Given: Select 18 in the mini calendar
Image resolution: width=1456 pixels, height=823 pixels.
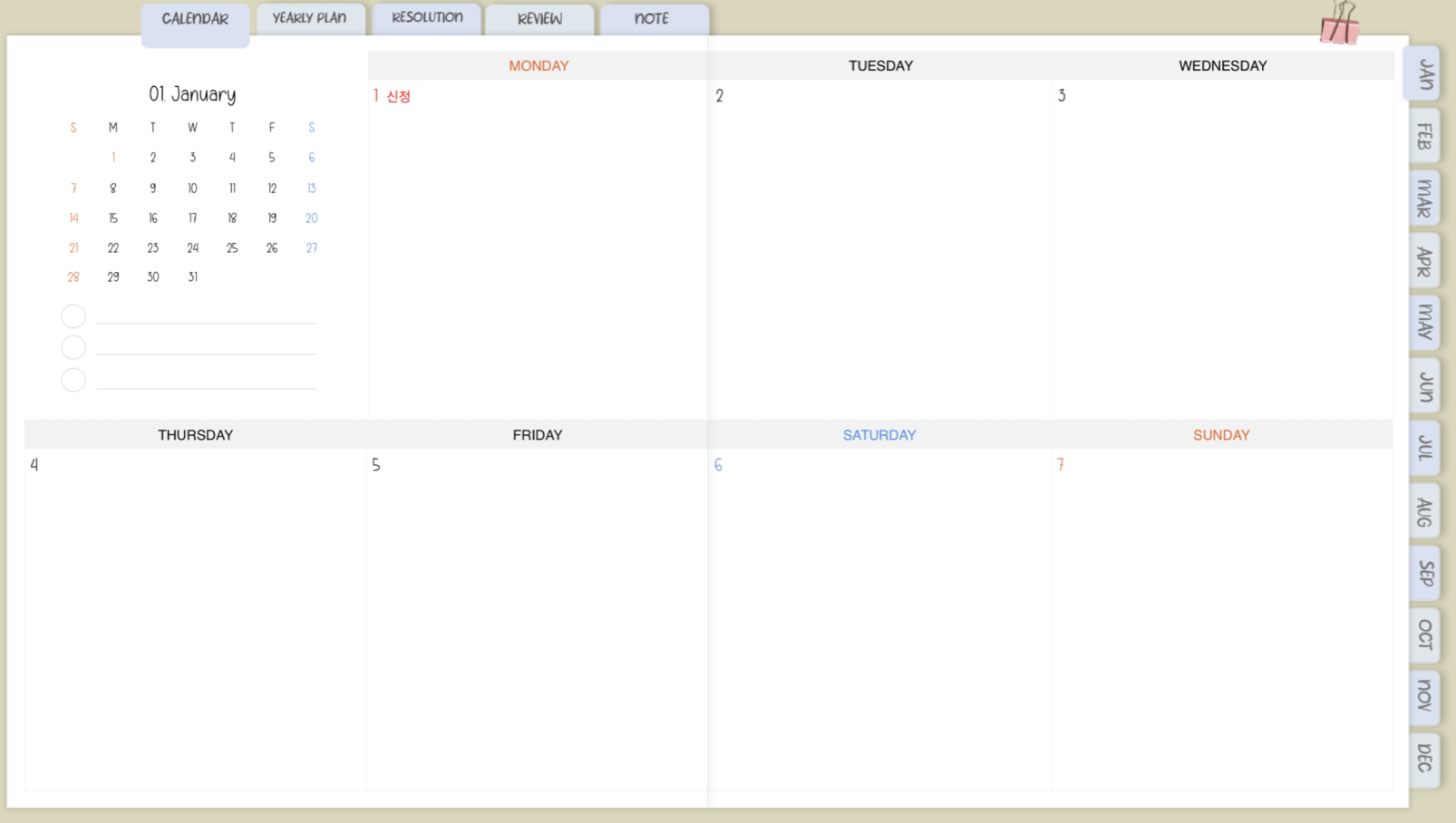Looking at the screenshot, I should point(232,218).
